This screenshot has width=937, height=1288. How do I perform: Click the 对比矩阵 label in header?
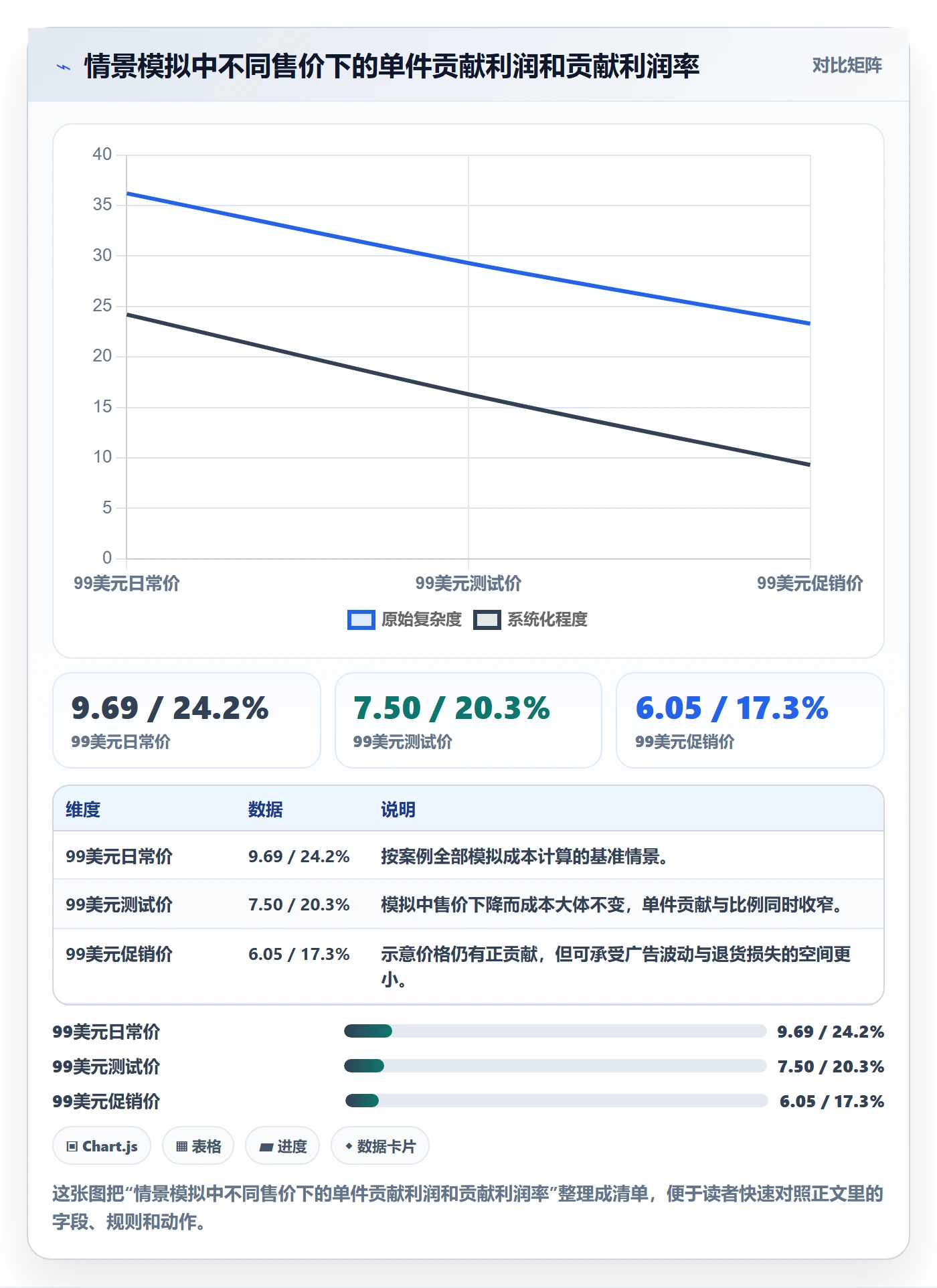847,66
